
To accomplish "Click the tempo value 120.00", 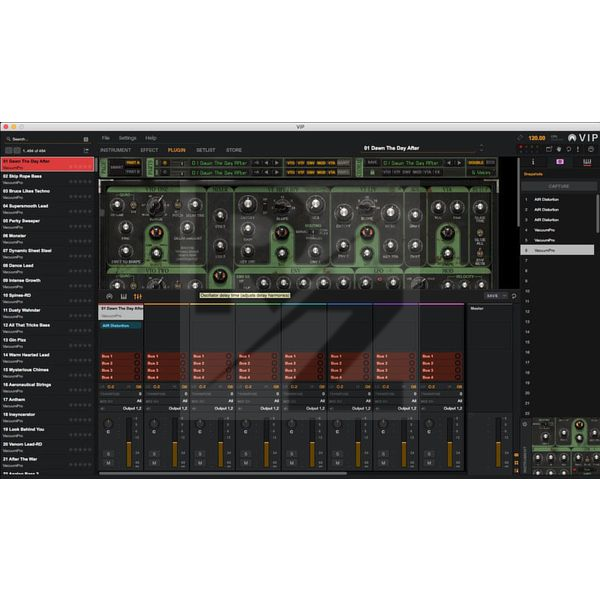I will pyautogui.click(x=536, y=138).
